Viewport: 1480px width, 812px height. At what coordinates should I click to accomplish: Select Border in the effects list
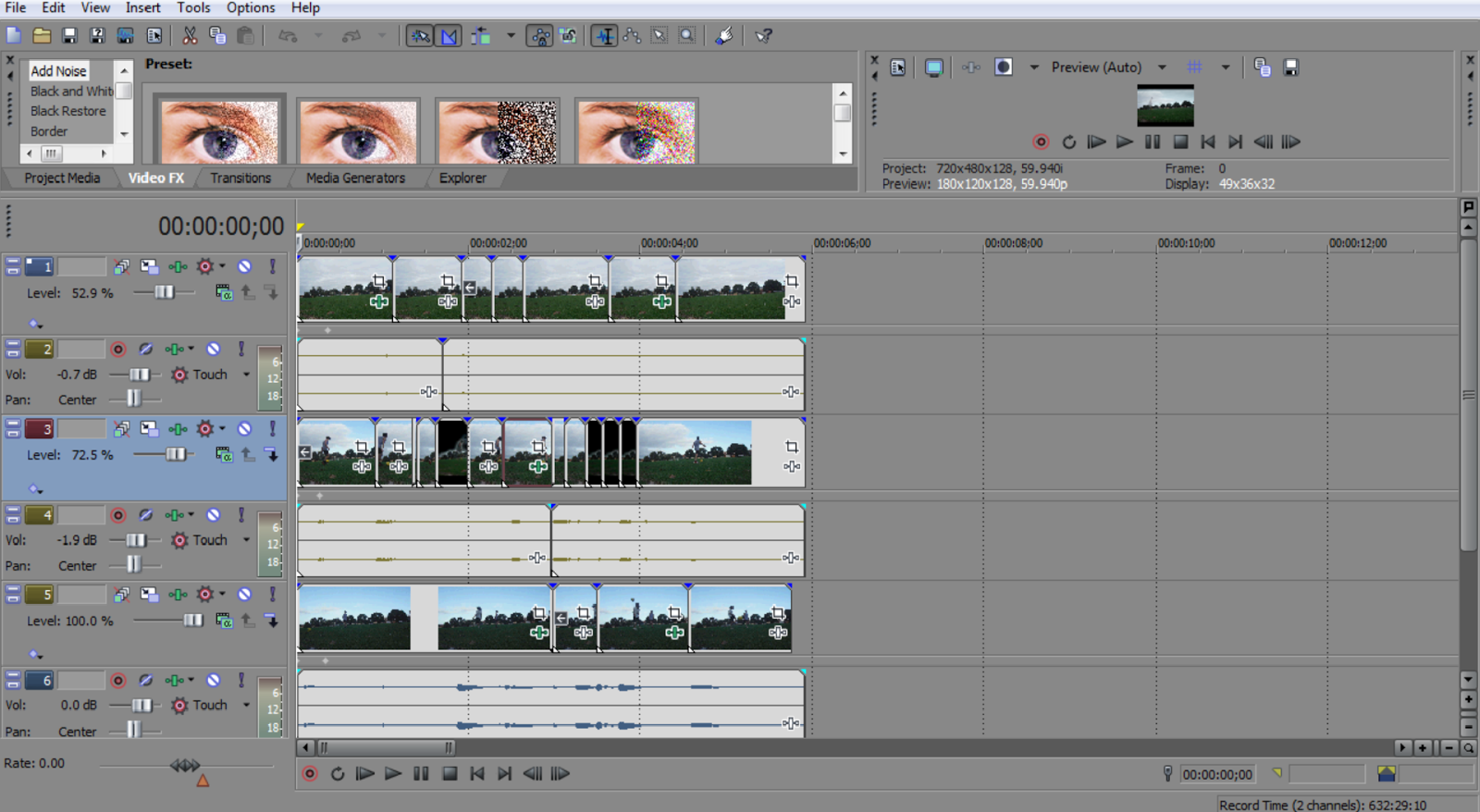tap(49, 131)
